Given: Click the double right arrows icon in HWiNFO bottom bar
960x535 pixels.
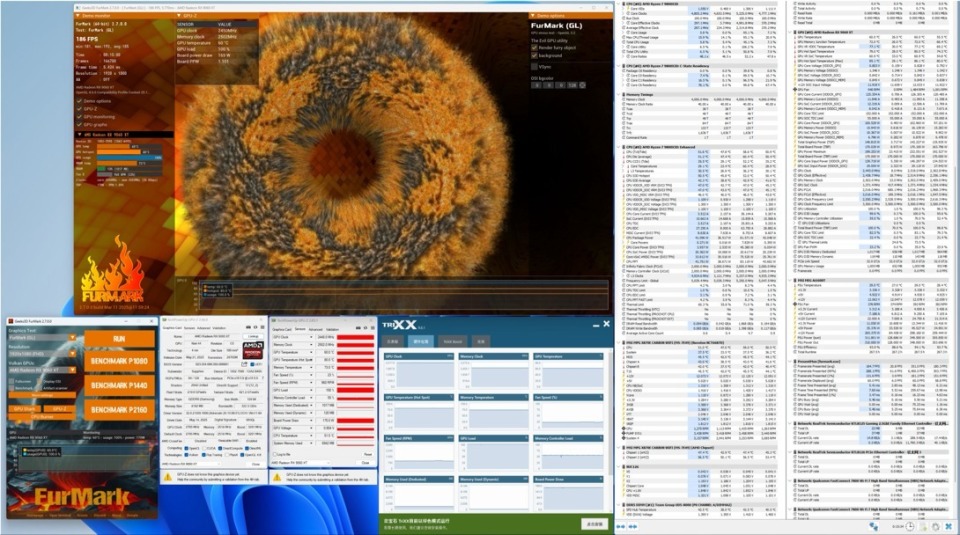Looking at the screenshot, I should [632, 526].
